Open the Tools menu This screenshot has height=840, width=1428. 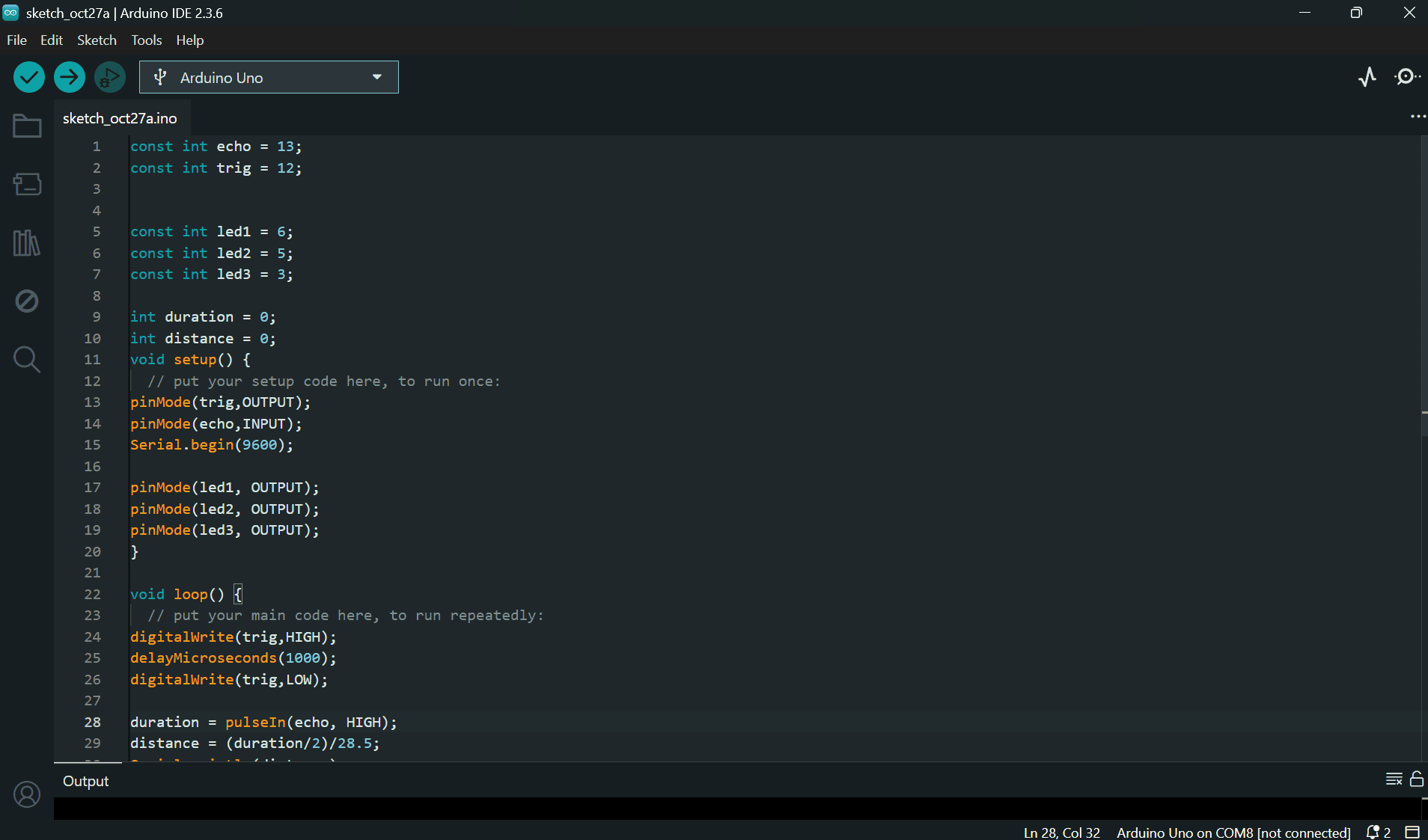[146, 40]
